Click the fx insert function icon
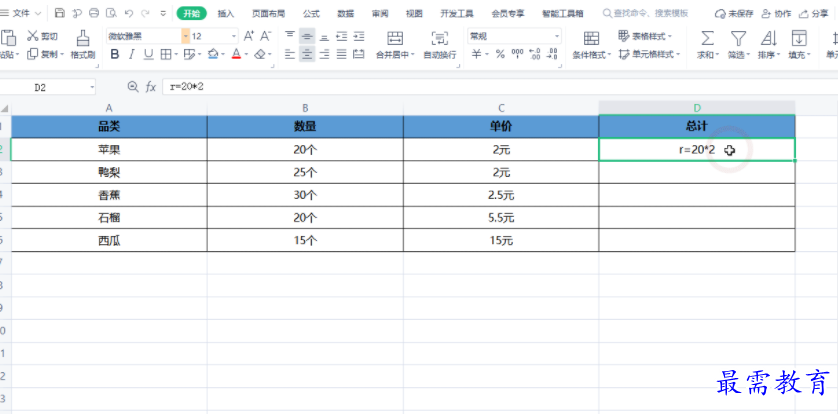This screenshot has height=414, width=838. 151,87
